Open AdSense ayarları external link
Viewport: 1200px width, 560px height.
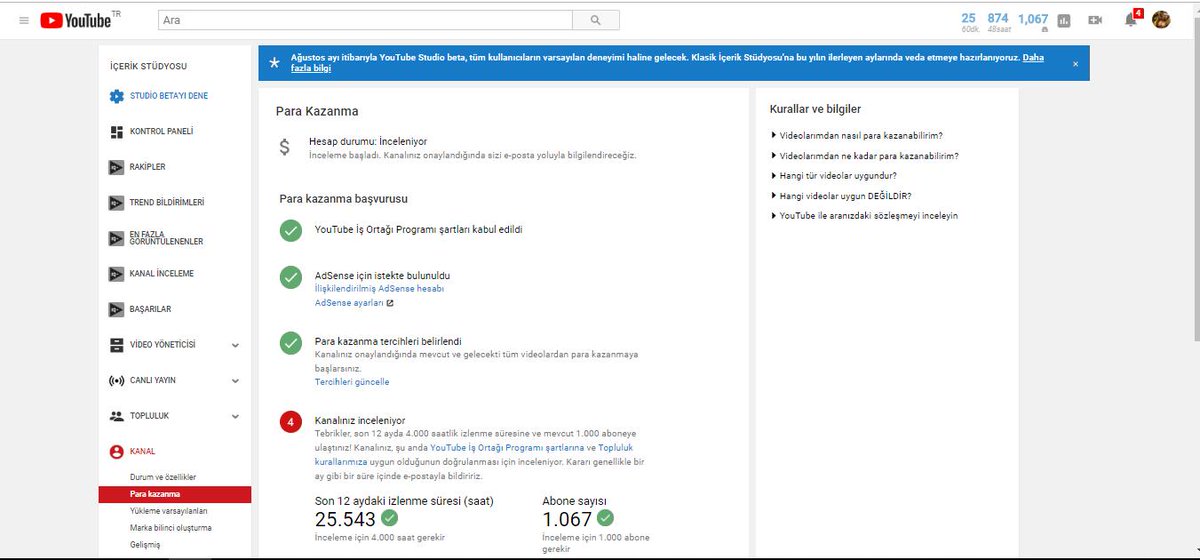(354, 302)
